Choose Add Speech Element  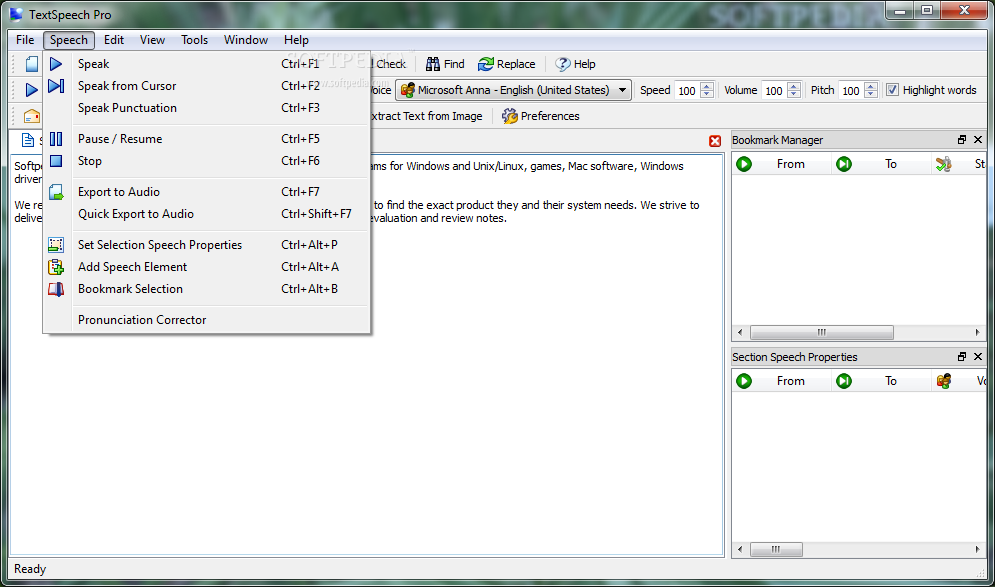[207, 267]
